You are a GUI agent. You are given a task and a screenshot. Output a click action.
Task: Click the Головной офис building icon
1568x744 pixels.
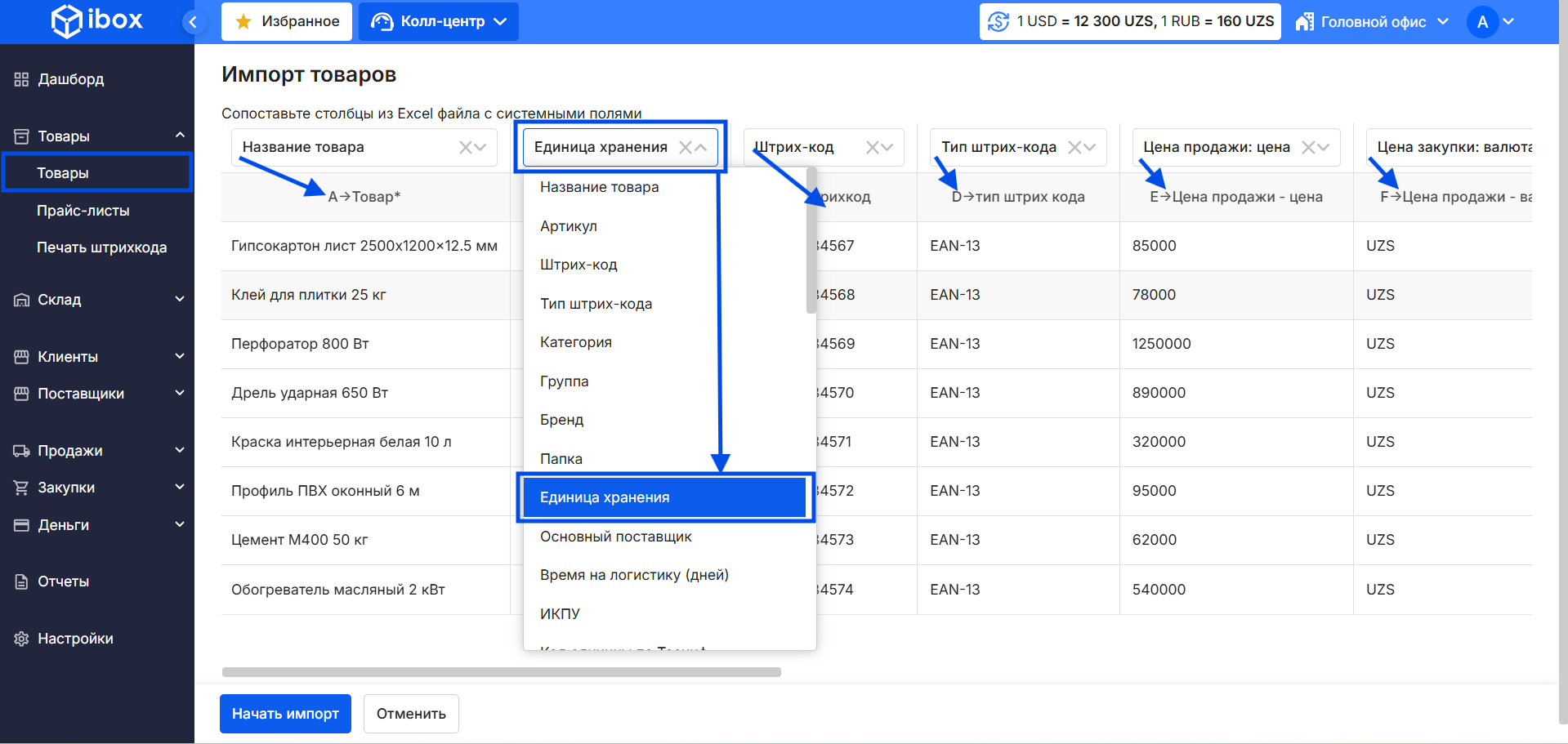click(x=1304, y=22)
